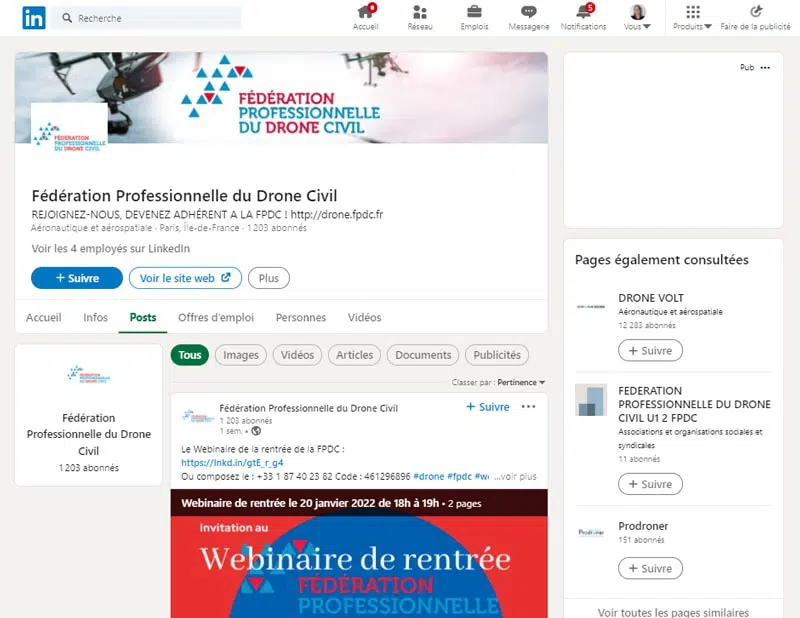The height and width of the screenshot is (618, 800).
Task: Open FEDERATION PROFESSIONNELLE DU DRONE CIVIL U1 2 FPDC
Action: point(694,404)
